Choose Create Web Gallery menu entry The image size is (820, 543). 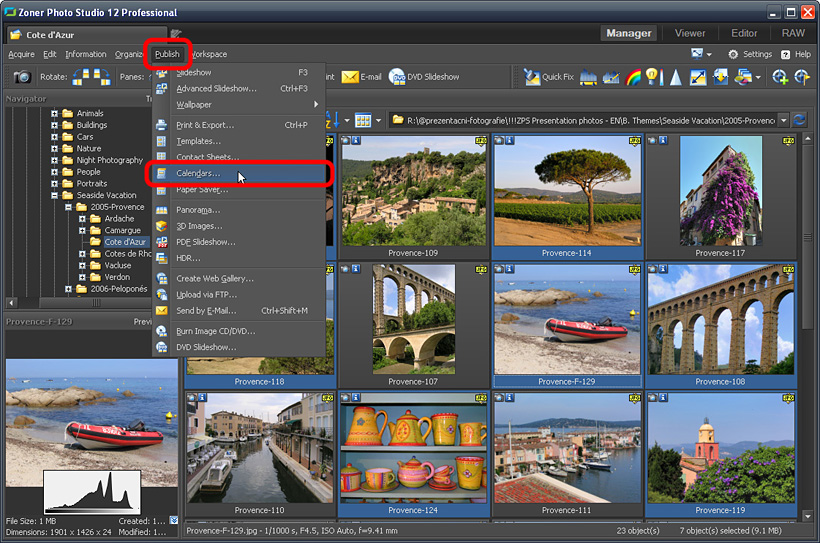[239, 279]
